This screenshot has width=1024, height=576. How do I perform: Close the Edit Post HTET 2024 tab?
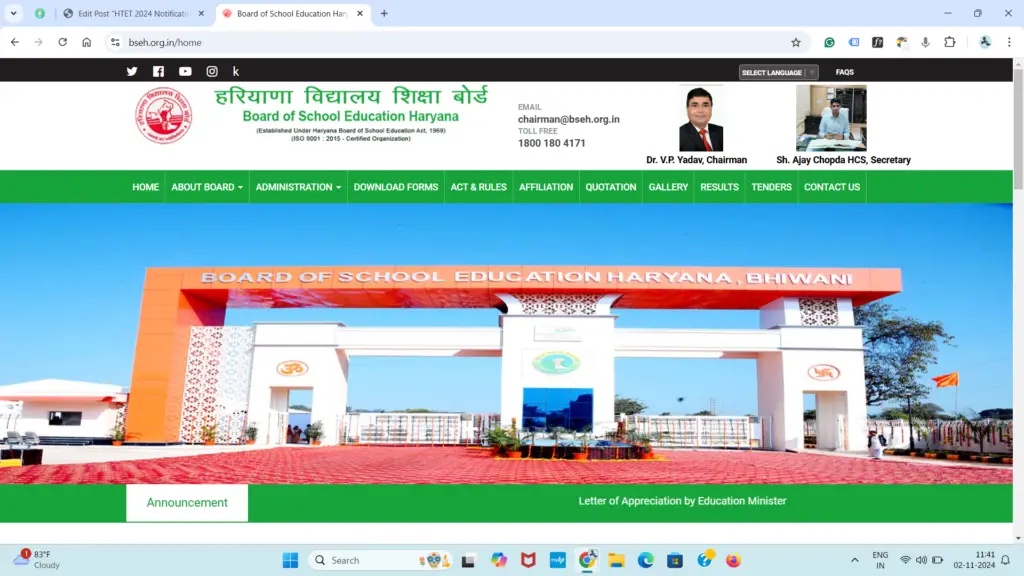coord(201,13)
